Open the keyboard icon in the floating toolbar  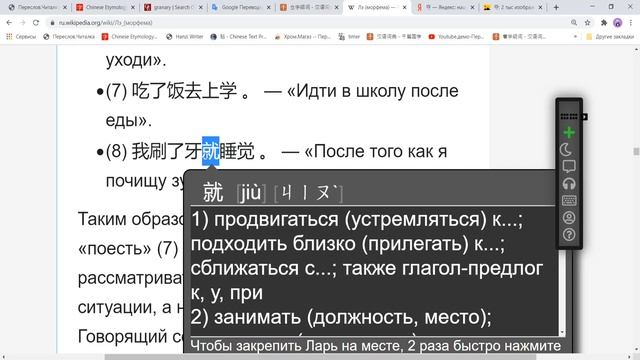tap(569, 200)
